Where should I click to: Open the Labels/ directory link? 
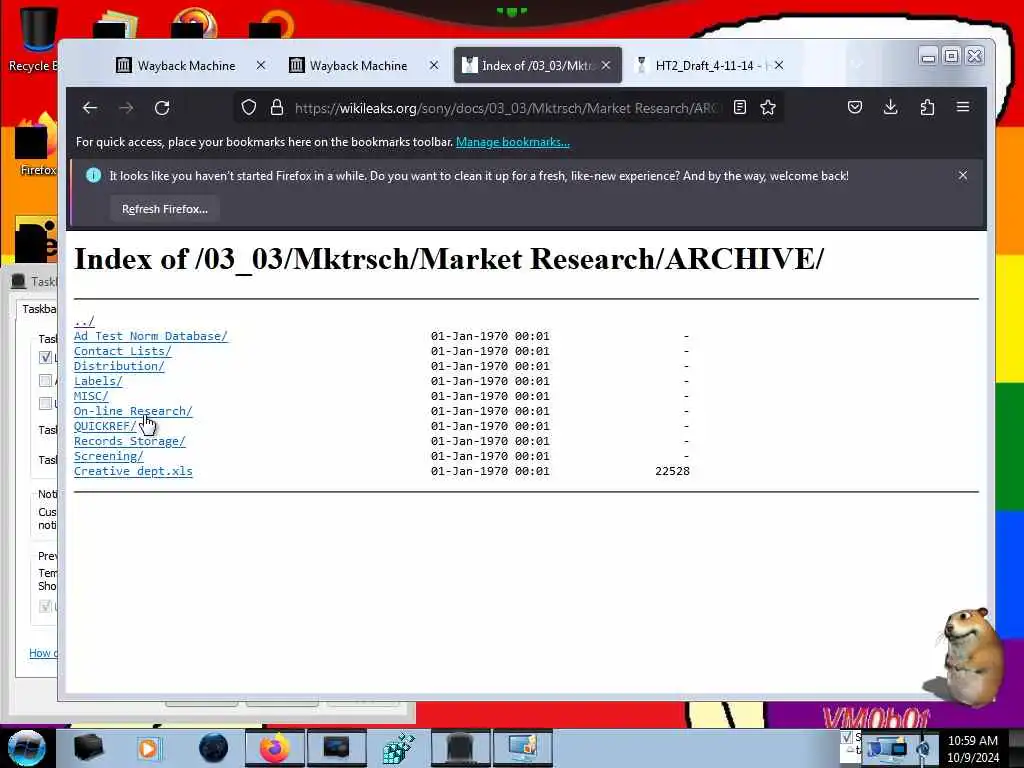(x=98, y=381)
